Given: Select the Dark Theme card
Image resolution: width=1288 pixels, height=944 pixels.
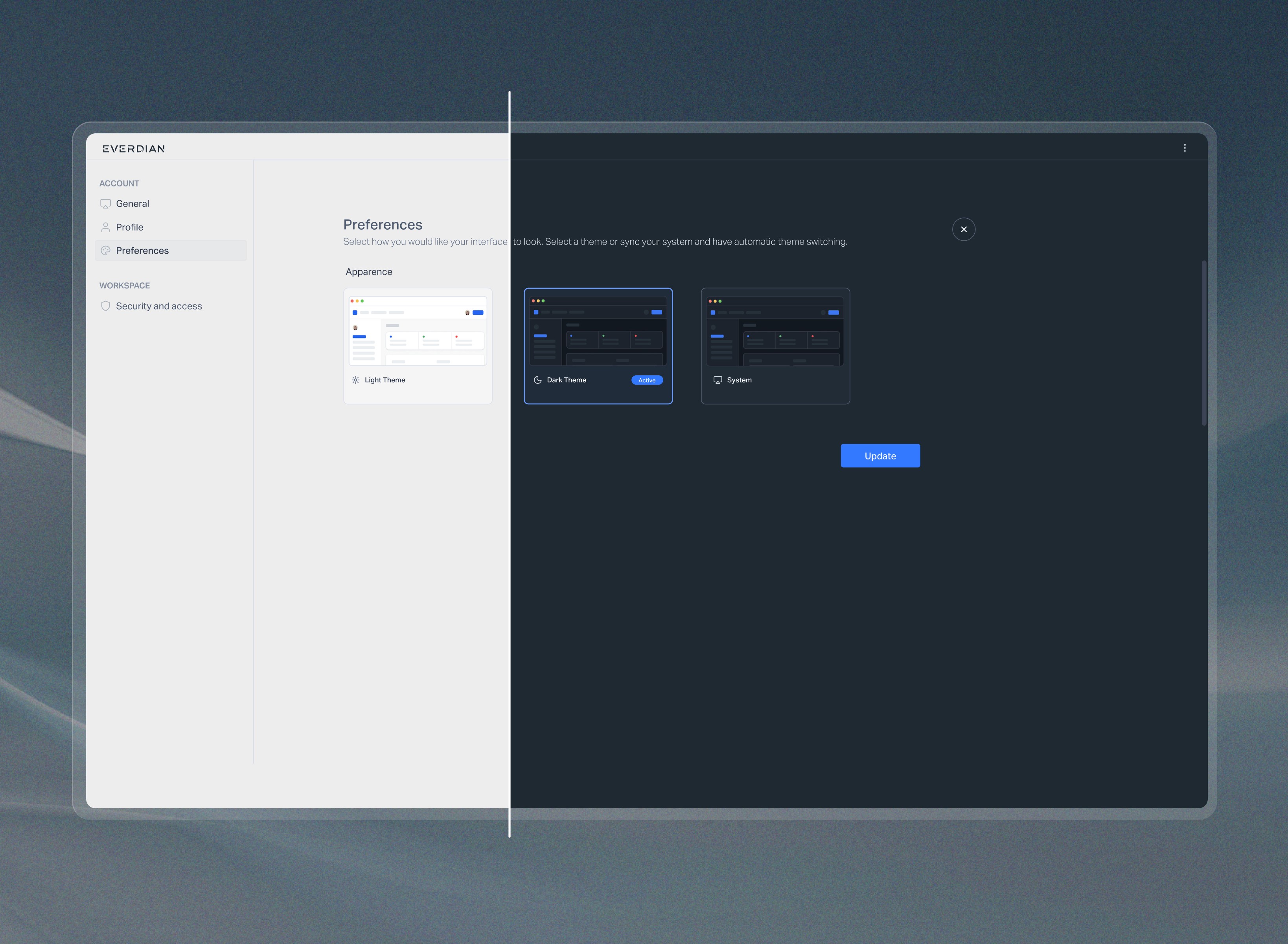Looking at the screenshot, I should tap(598, 393).
